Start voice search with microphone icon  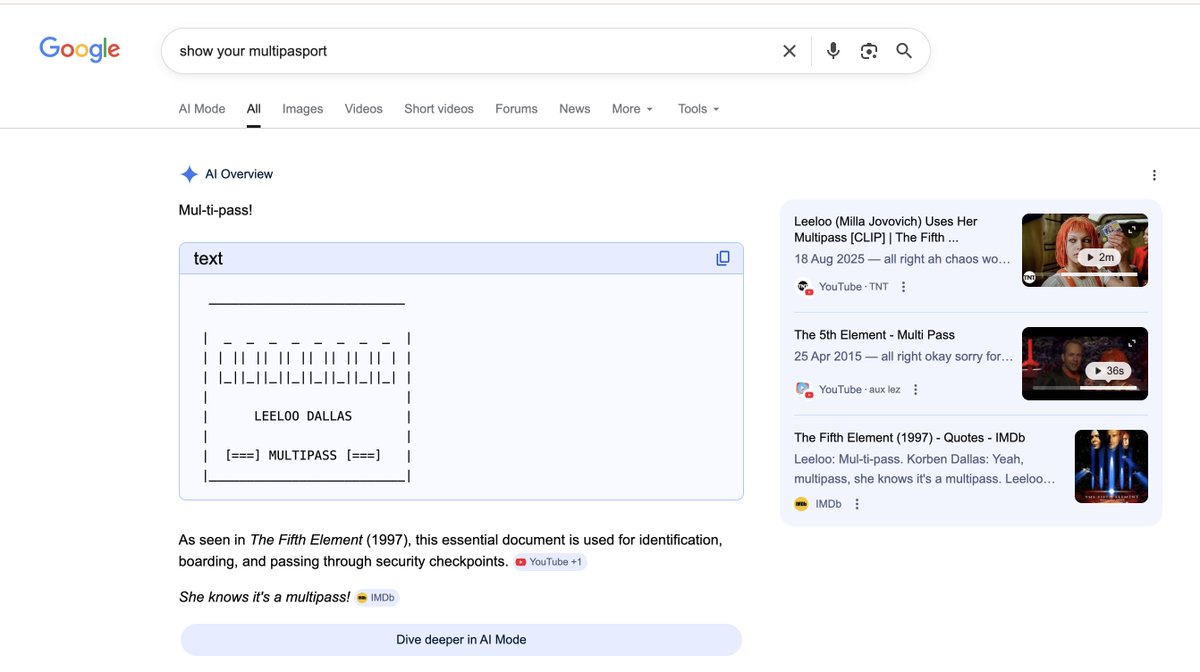(833, 51)
